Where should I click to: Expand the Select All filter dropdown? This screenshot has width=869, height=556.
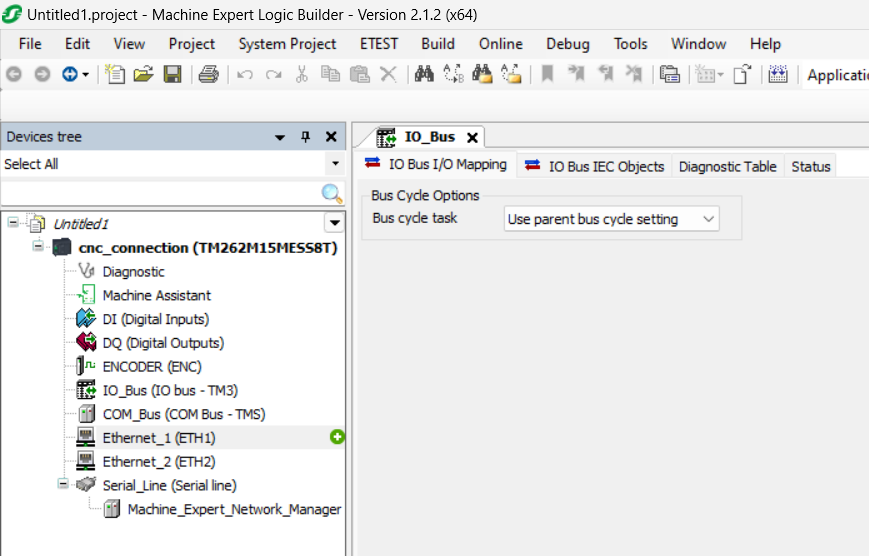point(334,164)
